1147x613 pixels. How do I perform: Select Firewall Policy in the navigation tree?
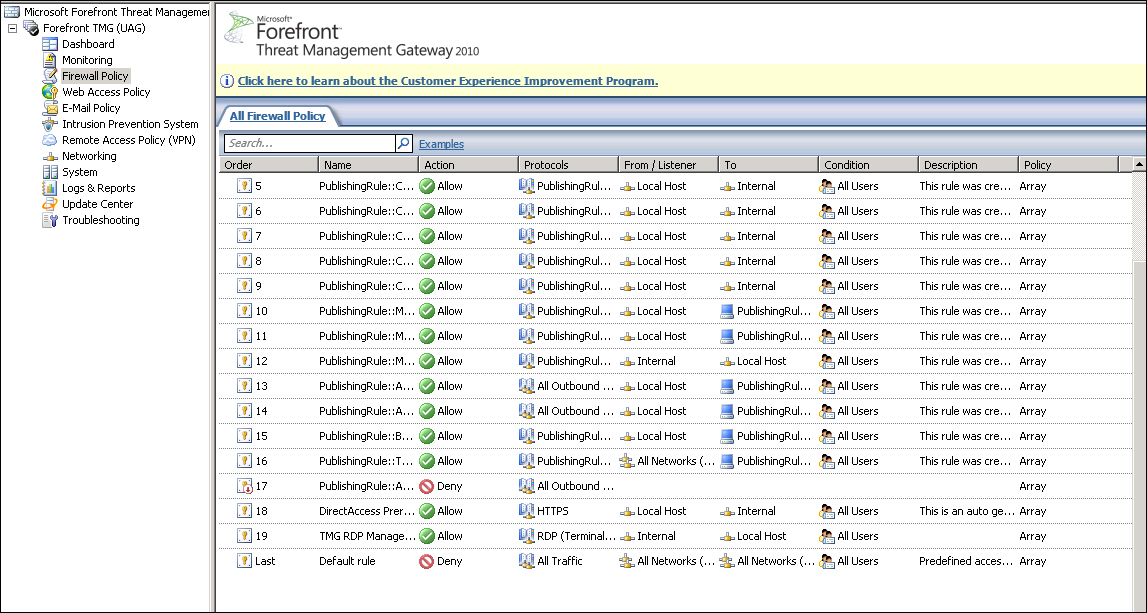[x=95, y=76]
